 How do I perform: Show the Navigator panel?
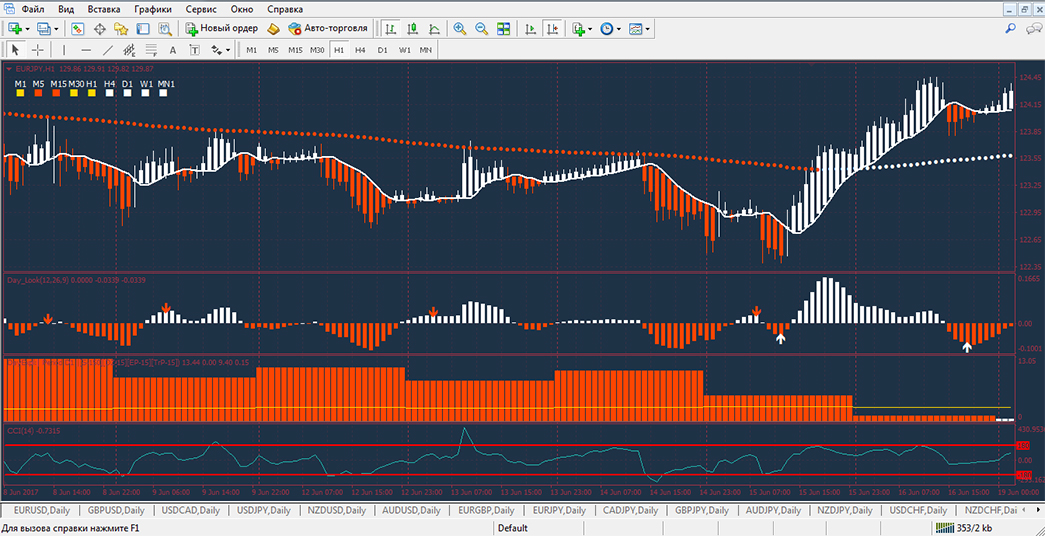(121, 29)
